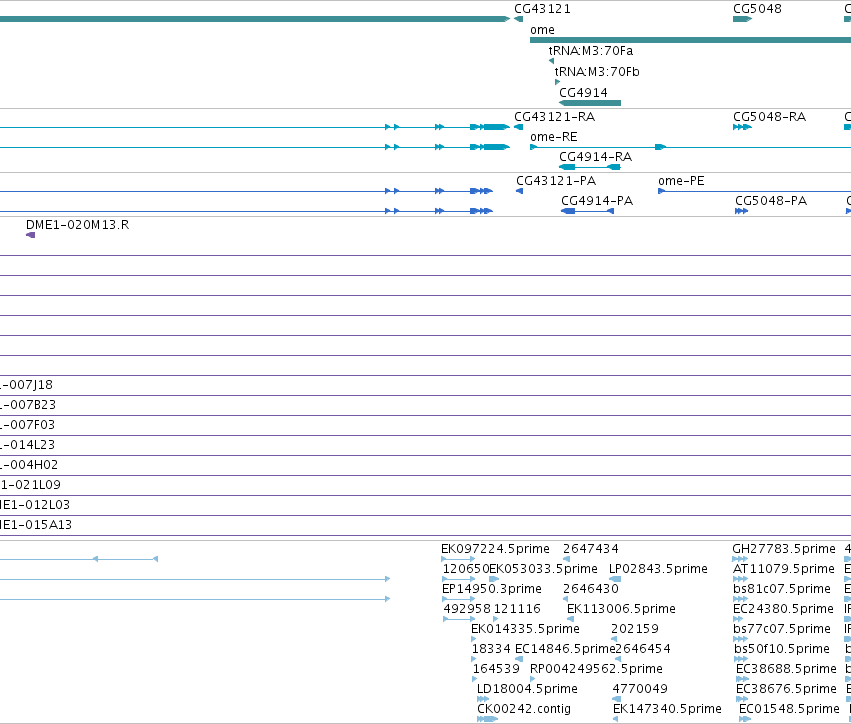Select the clone row ending E1-012L03

[35, 505]
